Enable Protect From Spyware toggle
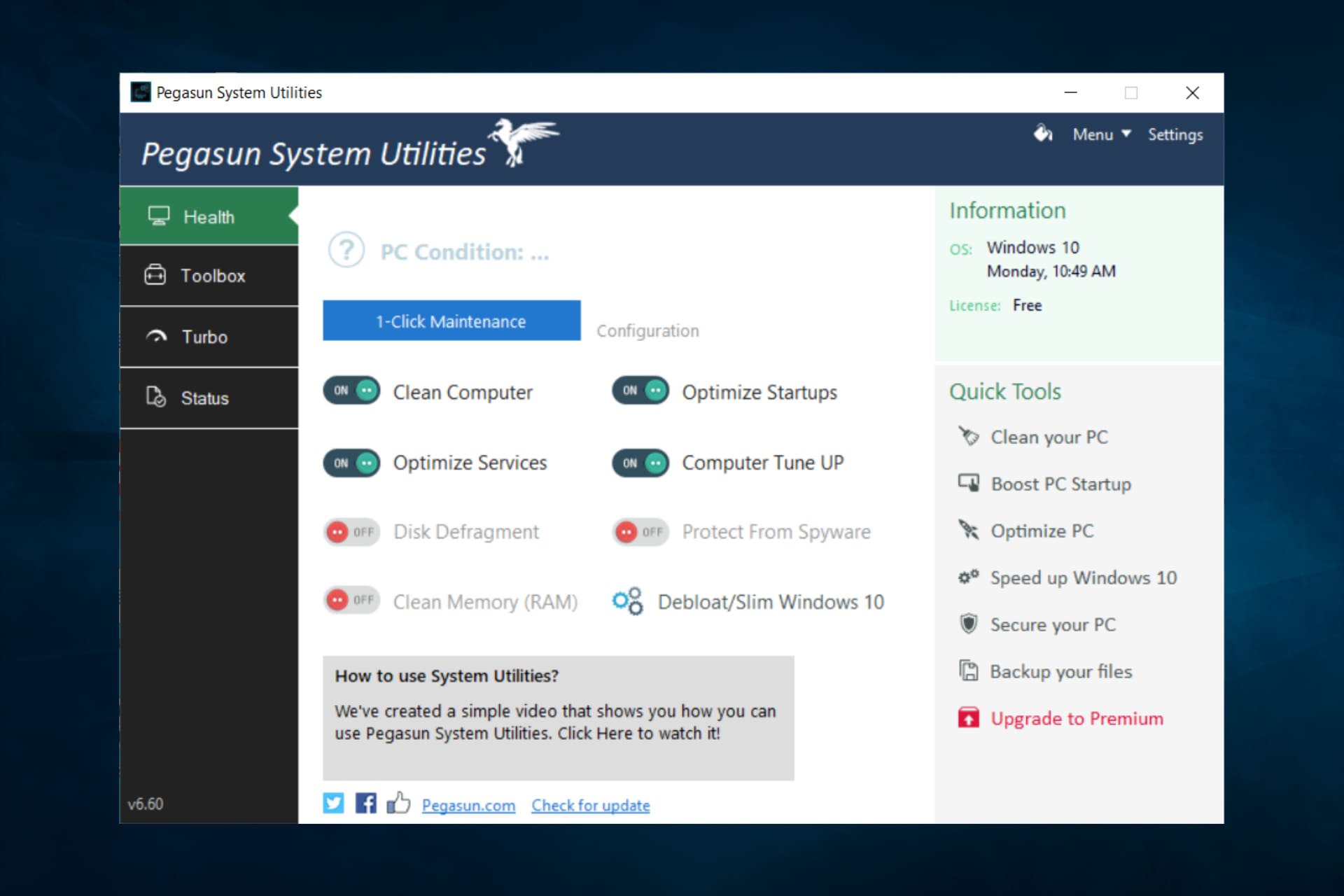The height and width of the screenshot is (896, 1344). pyautogui.click(x=640, y=532)
